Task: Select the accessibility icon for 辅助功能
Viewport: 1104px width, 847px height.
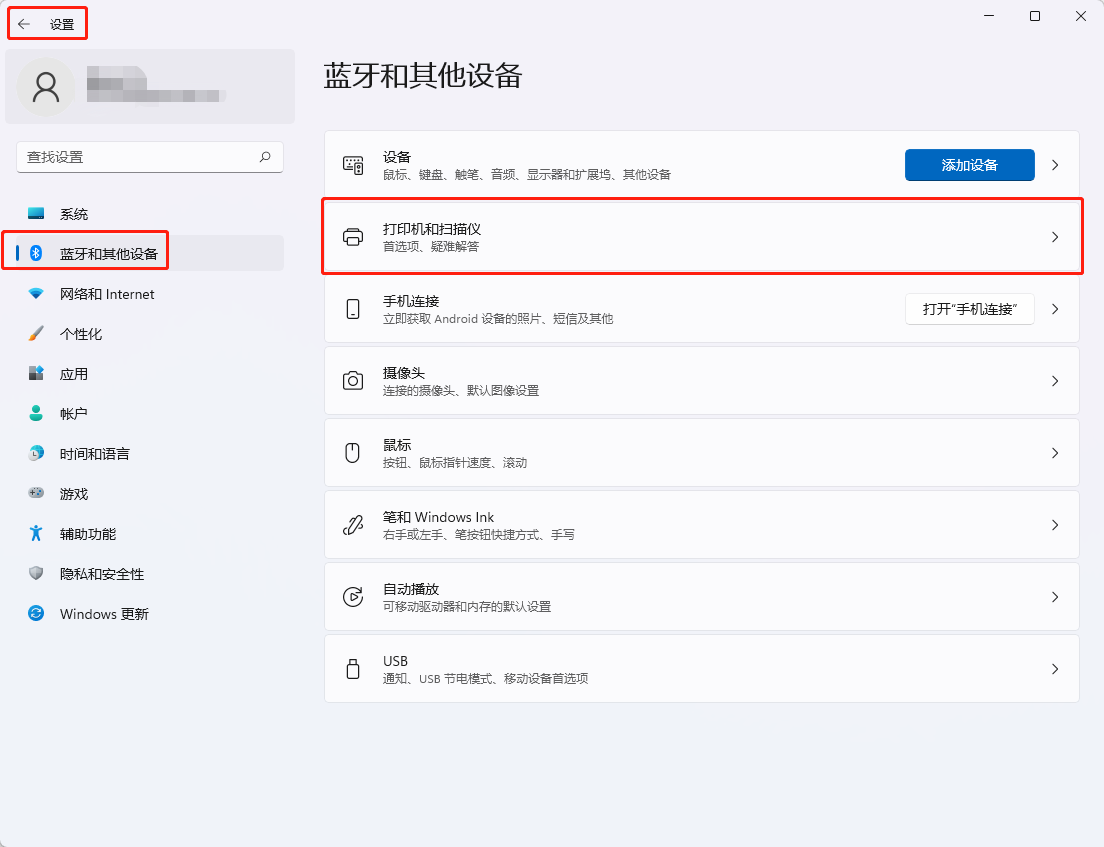Action: point(36,533)
